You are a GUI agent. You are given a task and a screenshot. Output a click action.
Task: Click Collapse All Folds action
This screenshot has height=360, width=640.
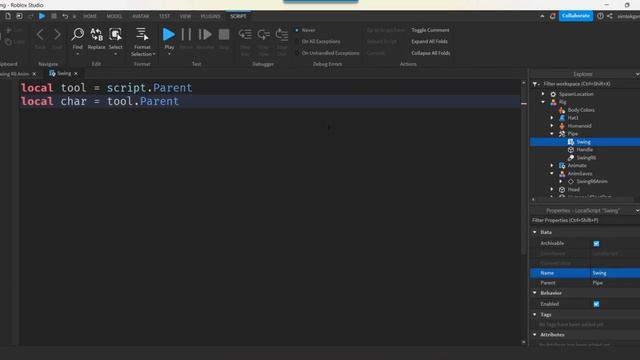(x=431, y=53)
